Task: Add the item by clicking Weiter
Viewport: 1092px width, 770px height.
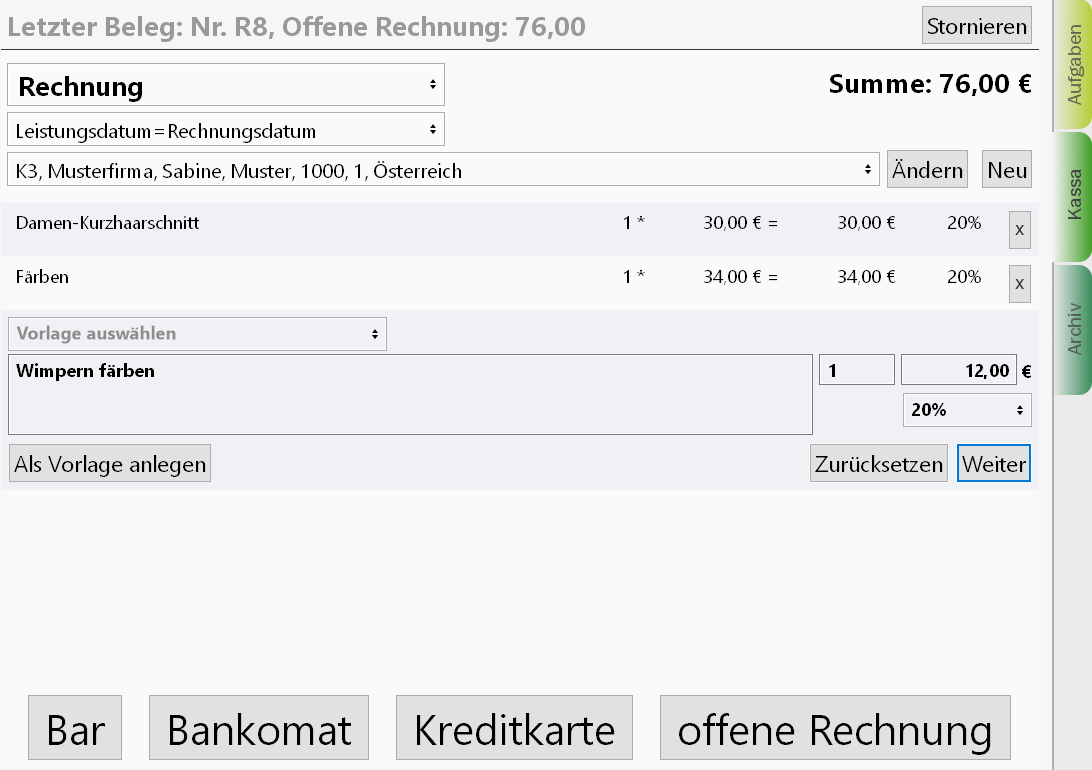Action: click(993, 463)
